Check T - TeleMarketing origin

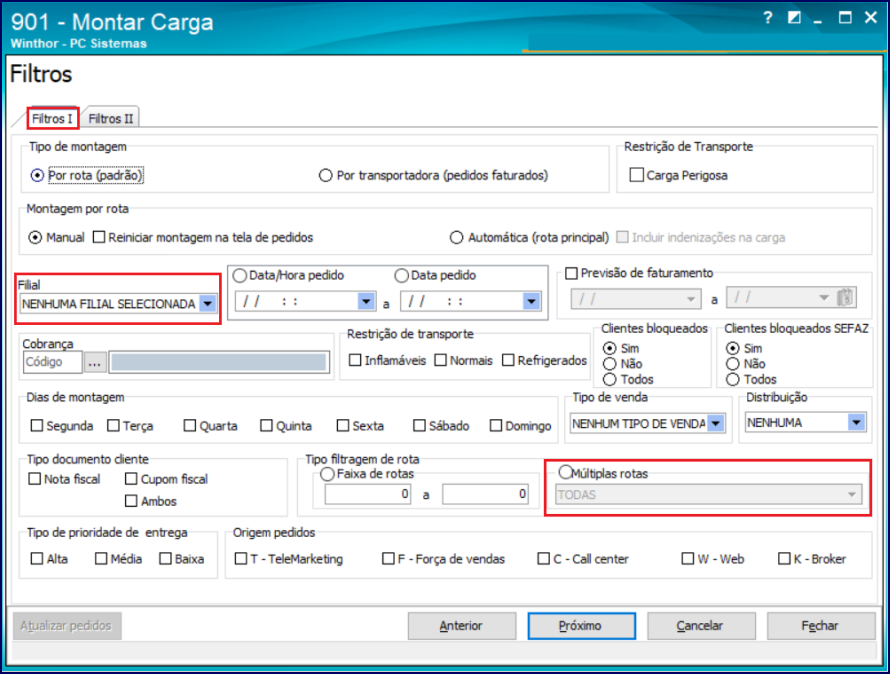tap(241, 559)
